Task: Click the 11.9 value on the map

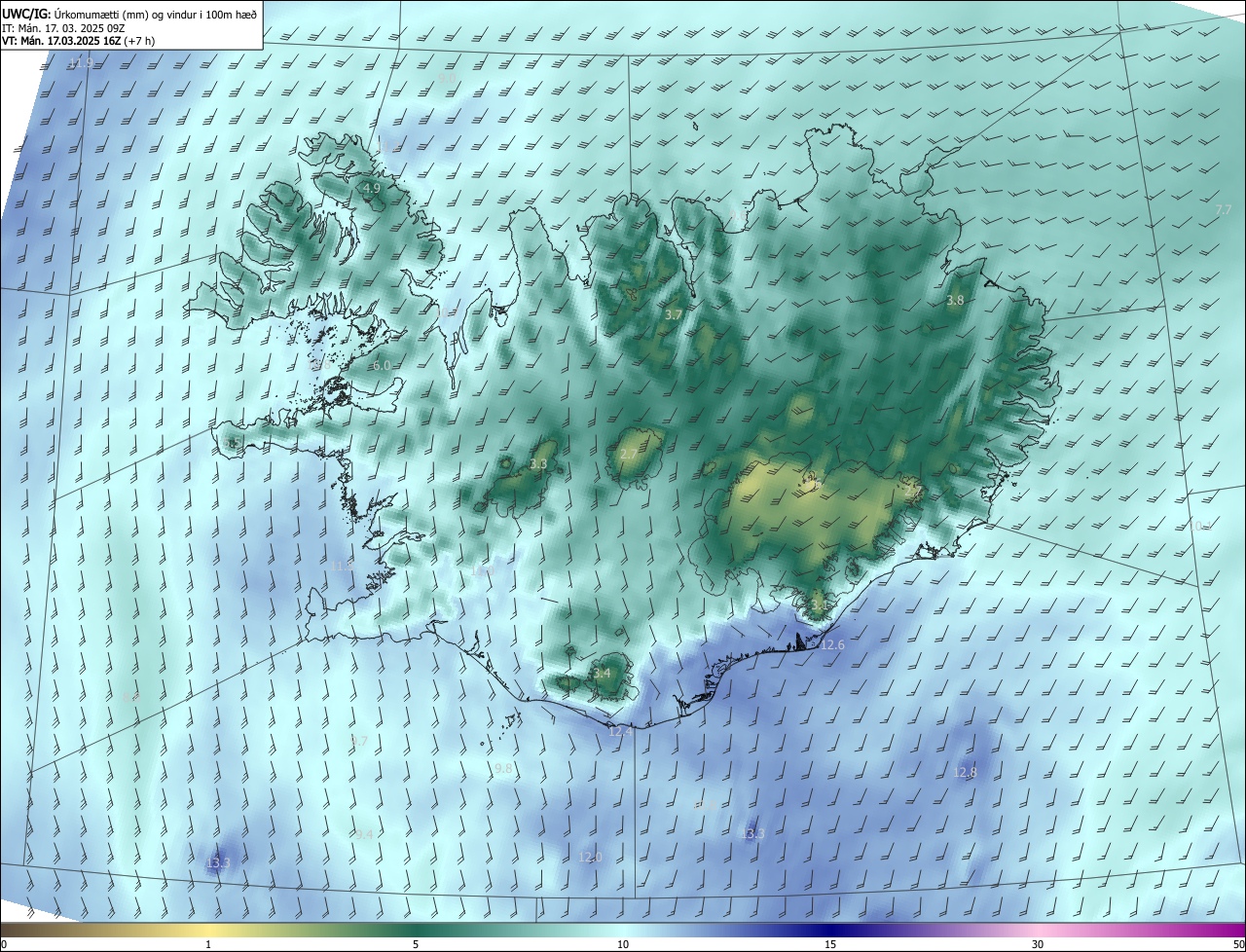Action: [x=82, y=63]
